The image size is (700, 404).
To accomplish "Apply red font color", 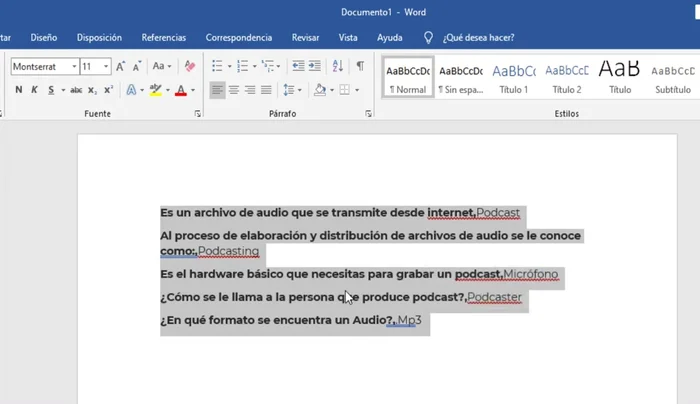I will click(x=181, y=90).
